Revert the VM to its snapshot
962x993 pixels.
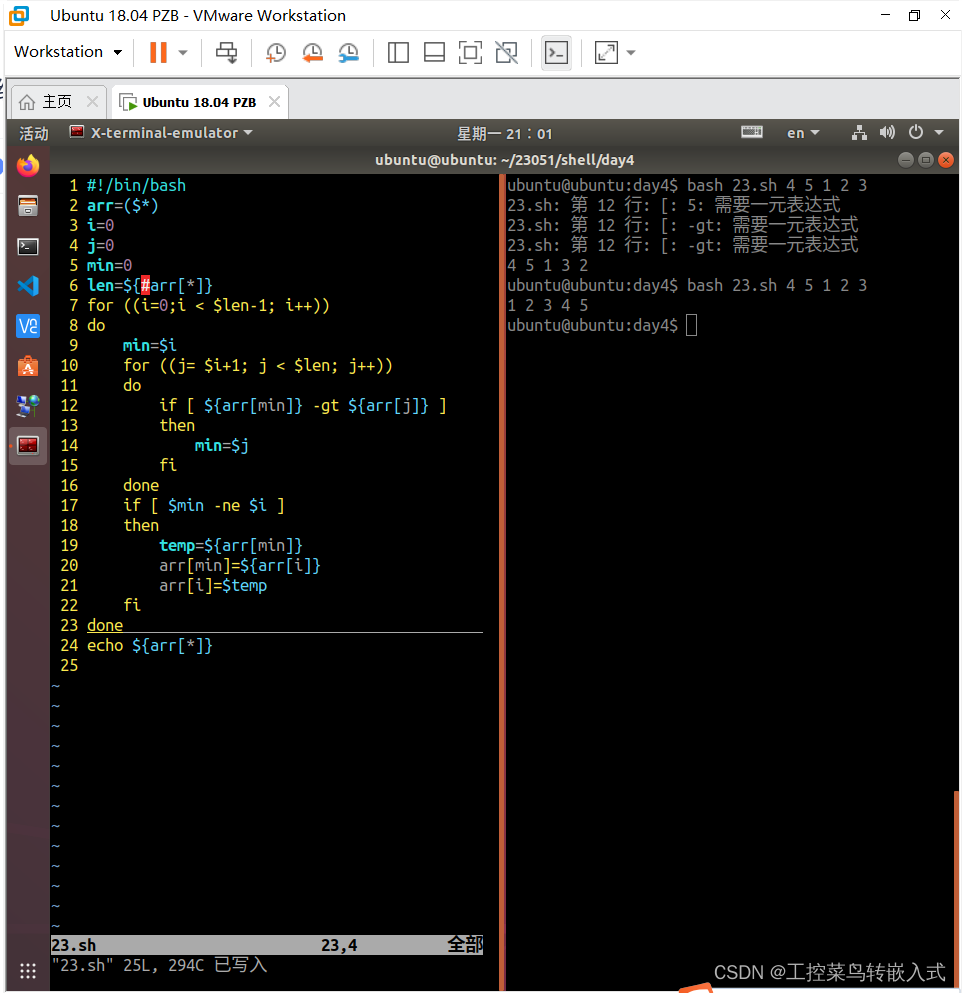click(312, 52)
